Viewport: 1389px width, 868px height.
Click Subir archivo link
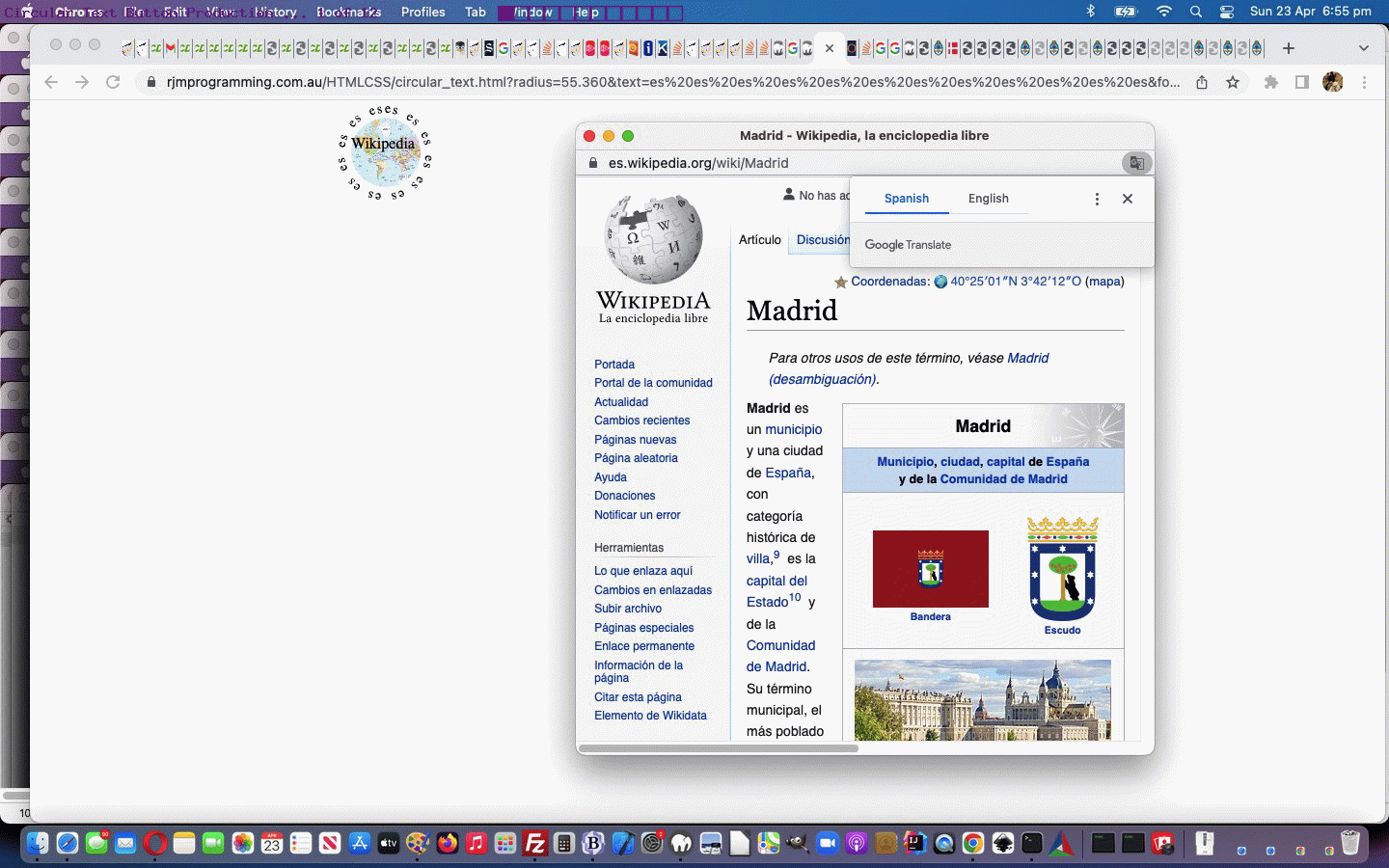(x=628, y=609)
